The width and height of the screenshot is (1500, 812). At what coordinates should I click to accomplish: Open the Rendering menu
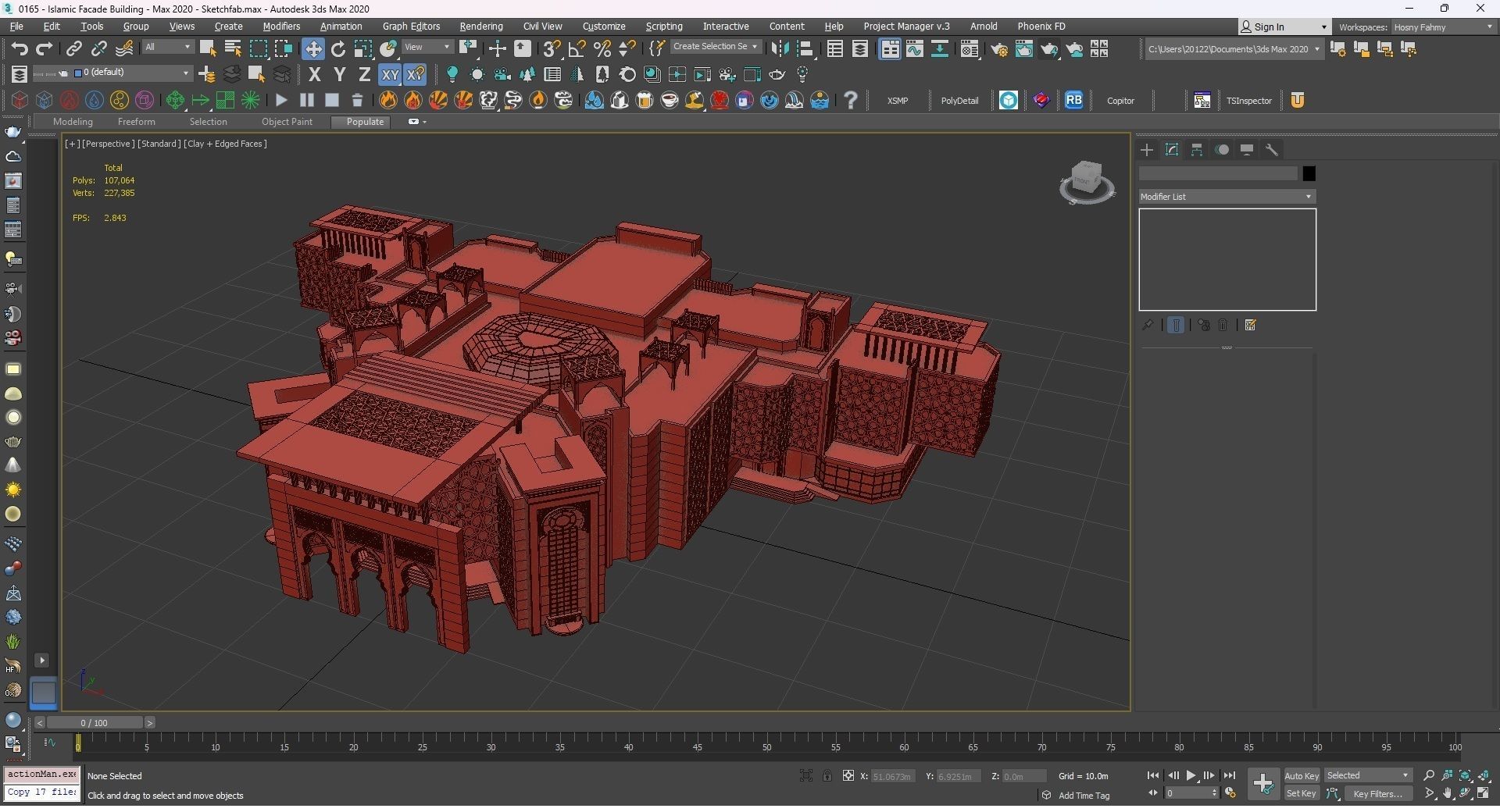[481, 27]
